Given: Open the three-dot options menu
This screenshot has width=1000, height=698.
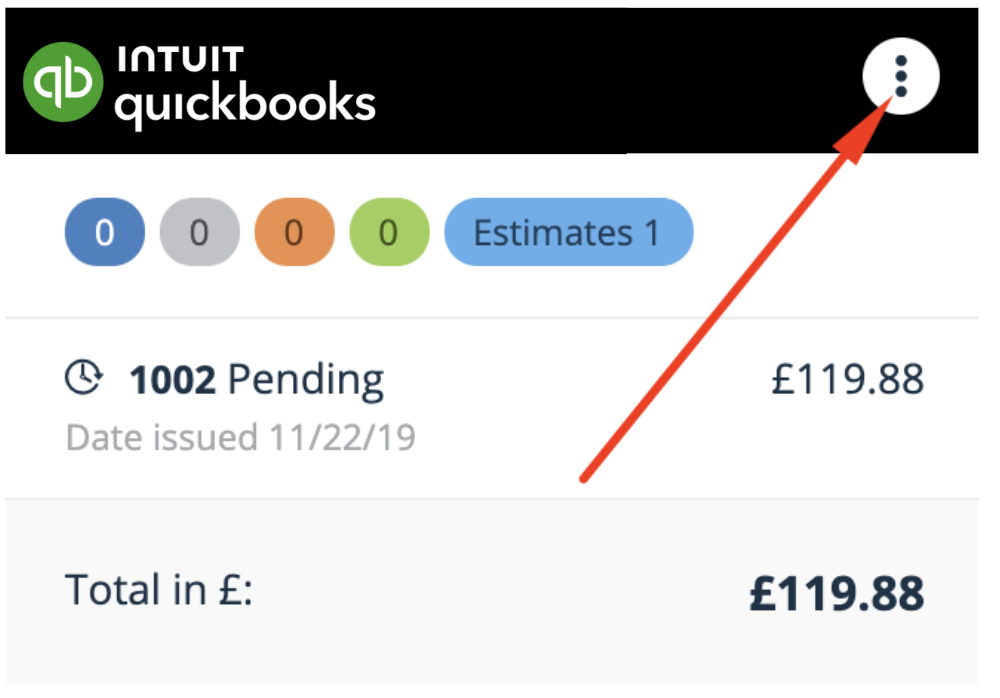Looking at the screenshot, I should point(901,77).
